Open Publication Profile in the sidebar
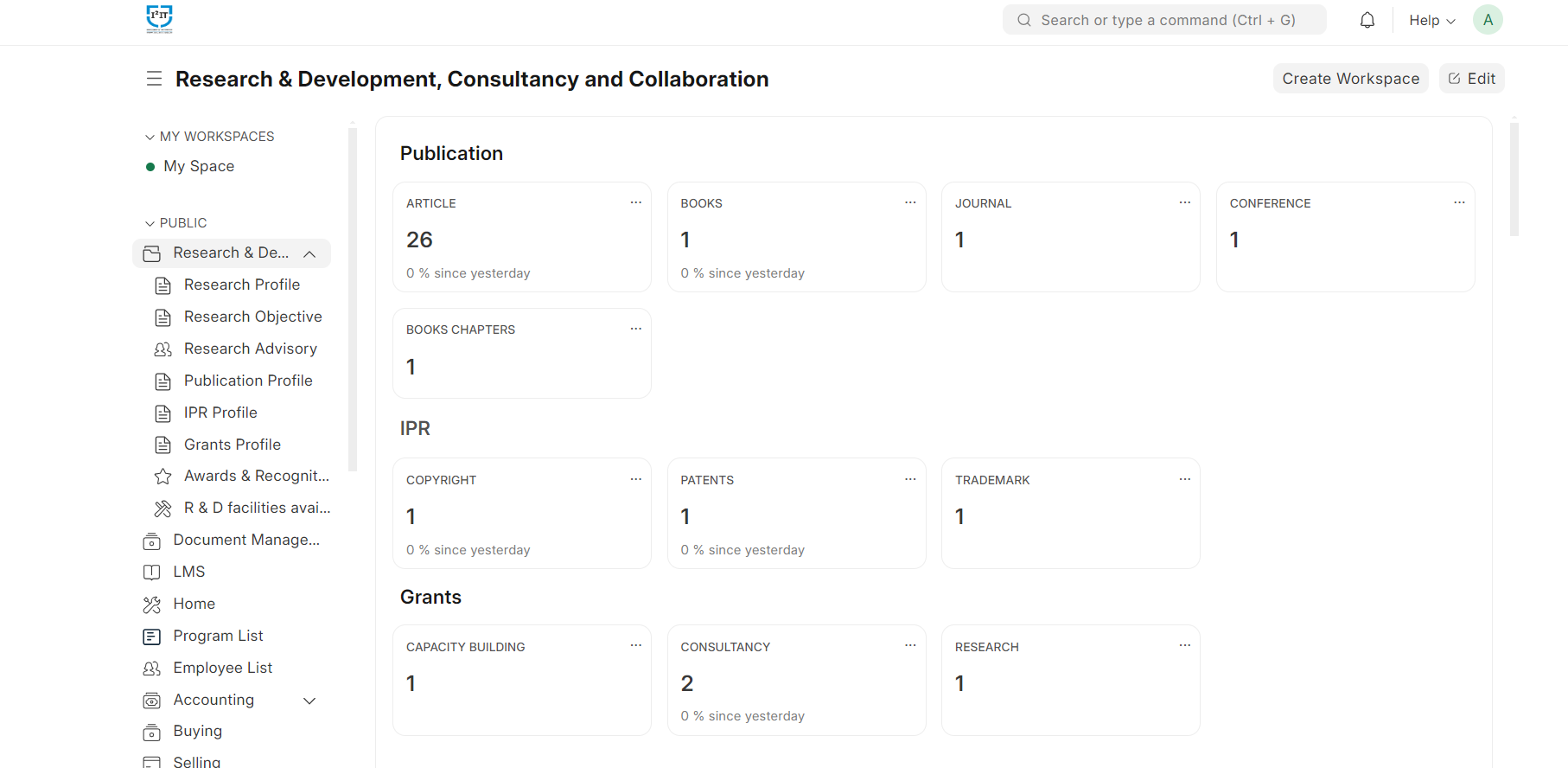This screenshot has width=1568, height=768. point(248,381)
